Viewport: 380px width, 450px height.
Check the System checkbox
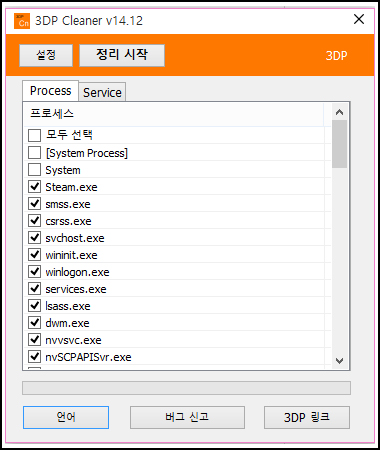click(x=35, y=170)
